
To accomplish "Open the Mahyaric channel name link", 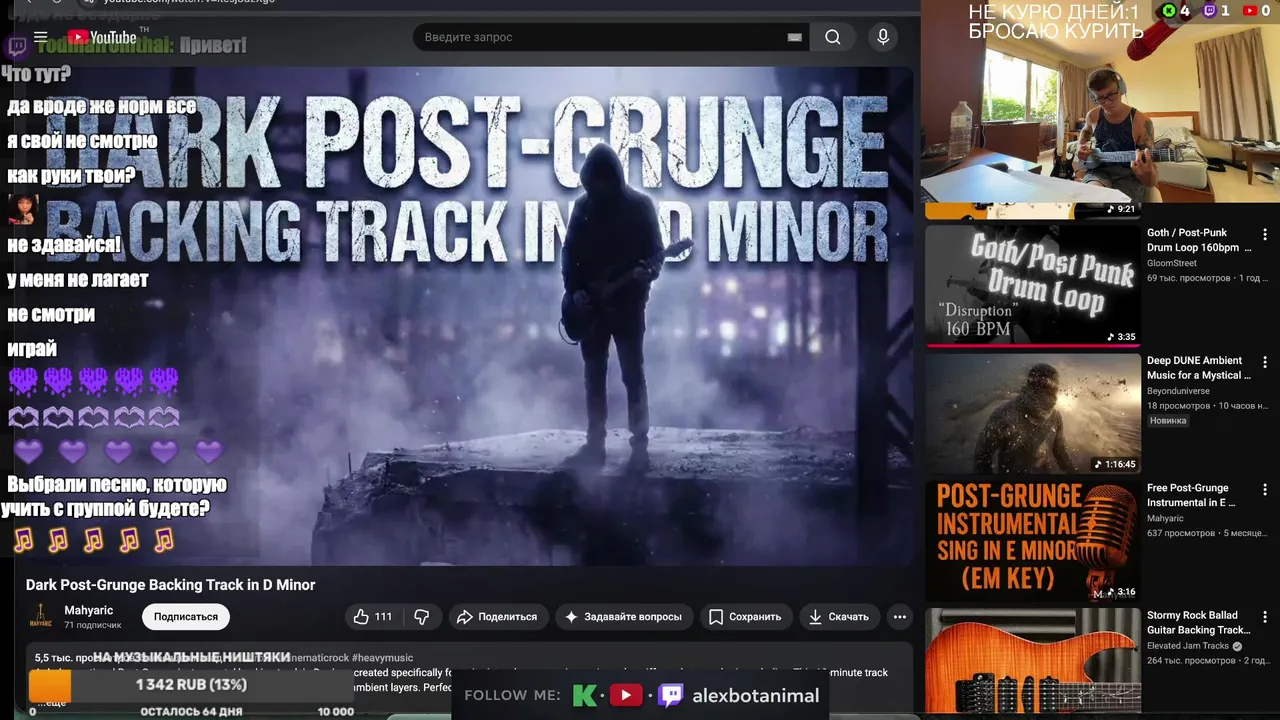I will click(89, 610).
